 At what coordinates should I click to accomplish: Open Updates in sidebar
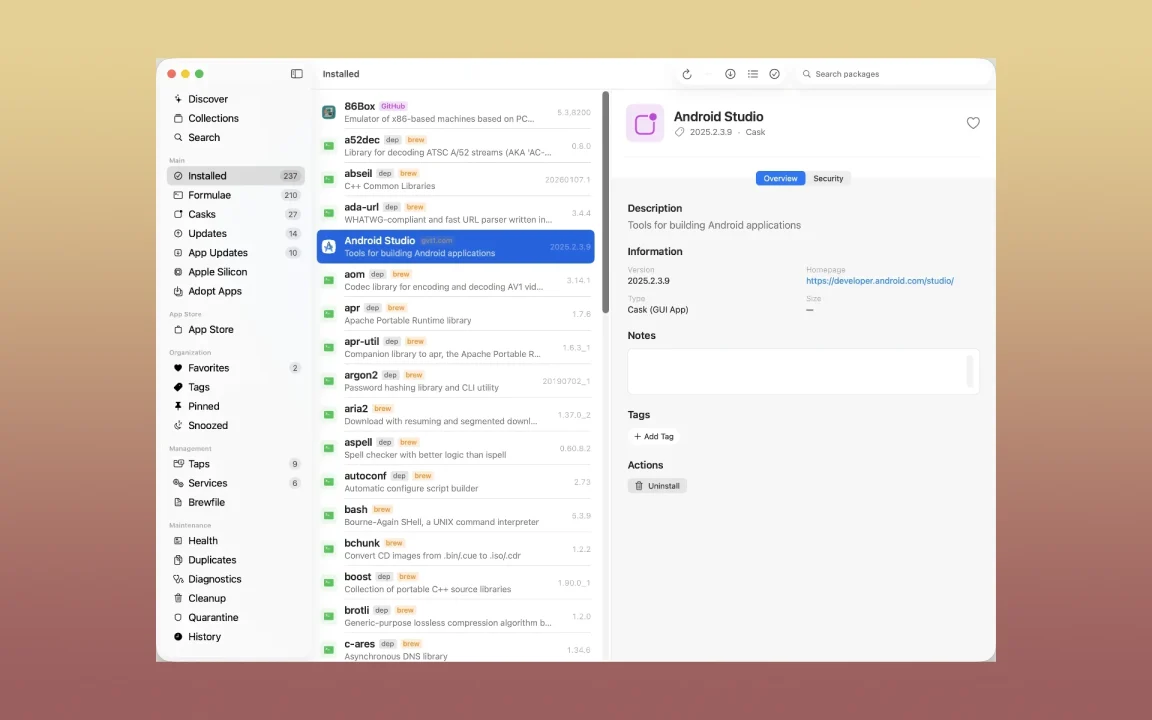click(x=235, y=233)
